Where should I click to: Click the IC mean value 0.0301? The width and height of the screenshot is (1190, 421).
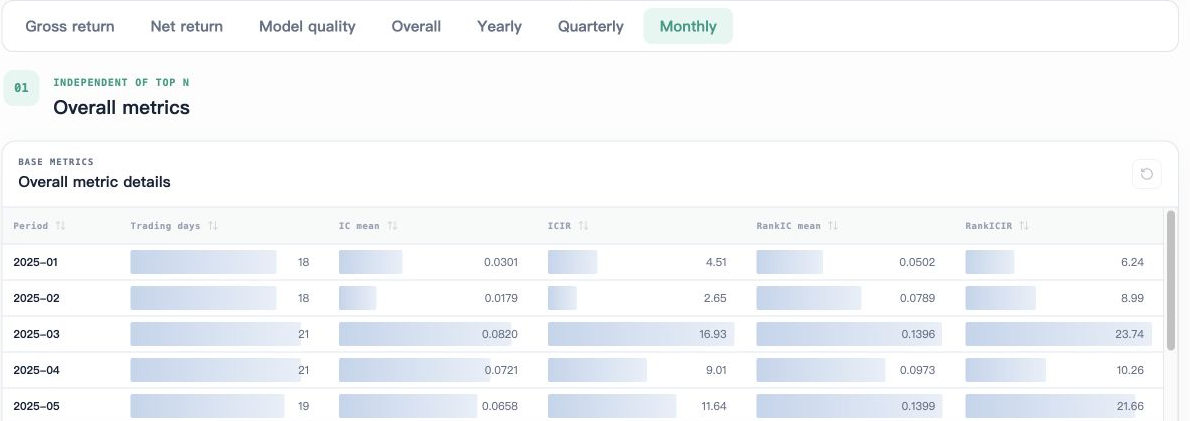501,262
